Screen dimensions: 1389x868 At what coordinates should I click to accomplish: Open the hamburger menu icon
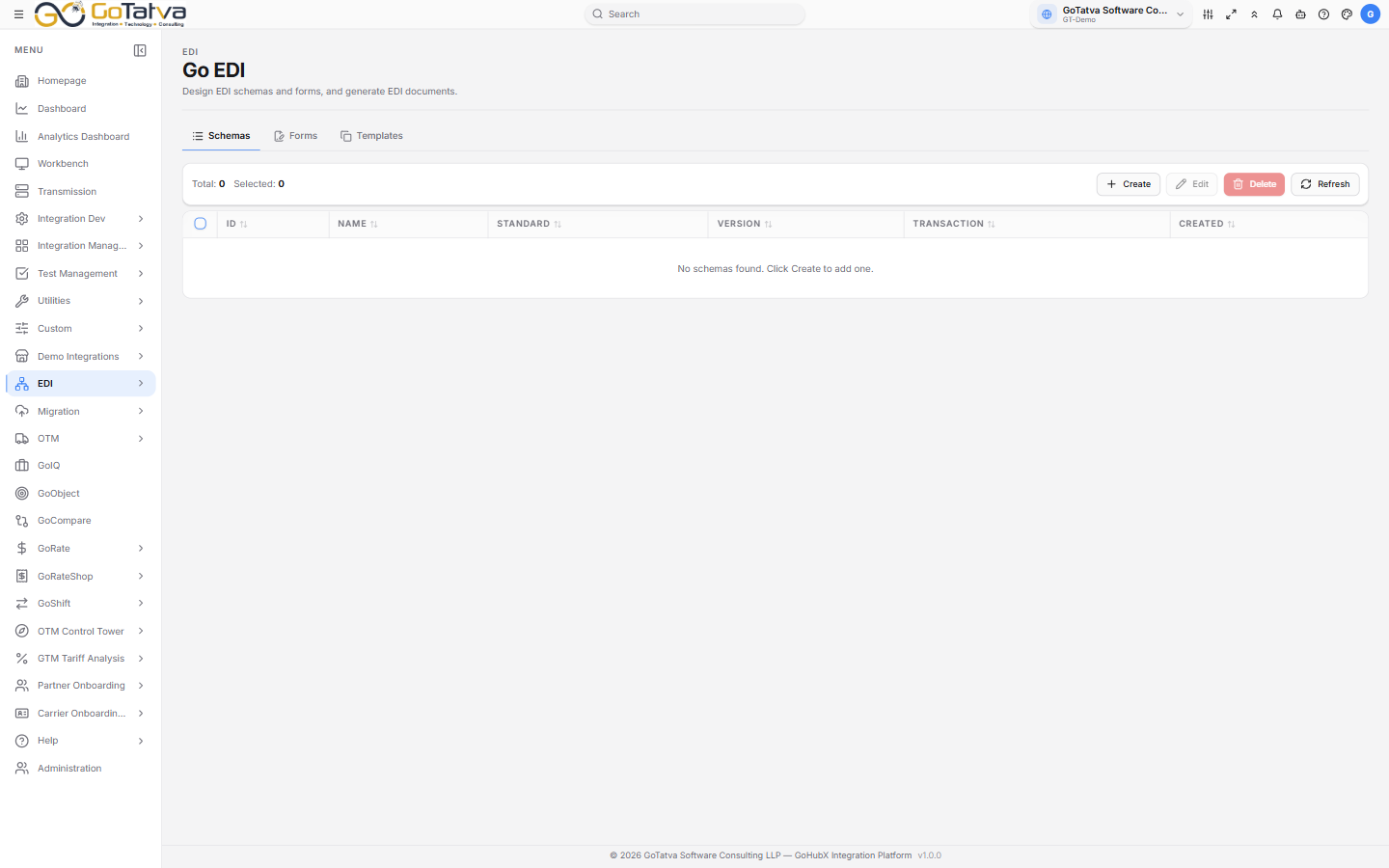18,14
